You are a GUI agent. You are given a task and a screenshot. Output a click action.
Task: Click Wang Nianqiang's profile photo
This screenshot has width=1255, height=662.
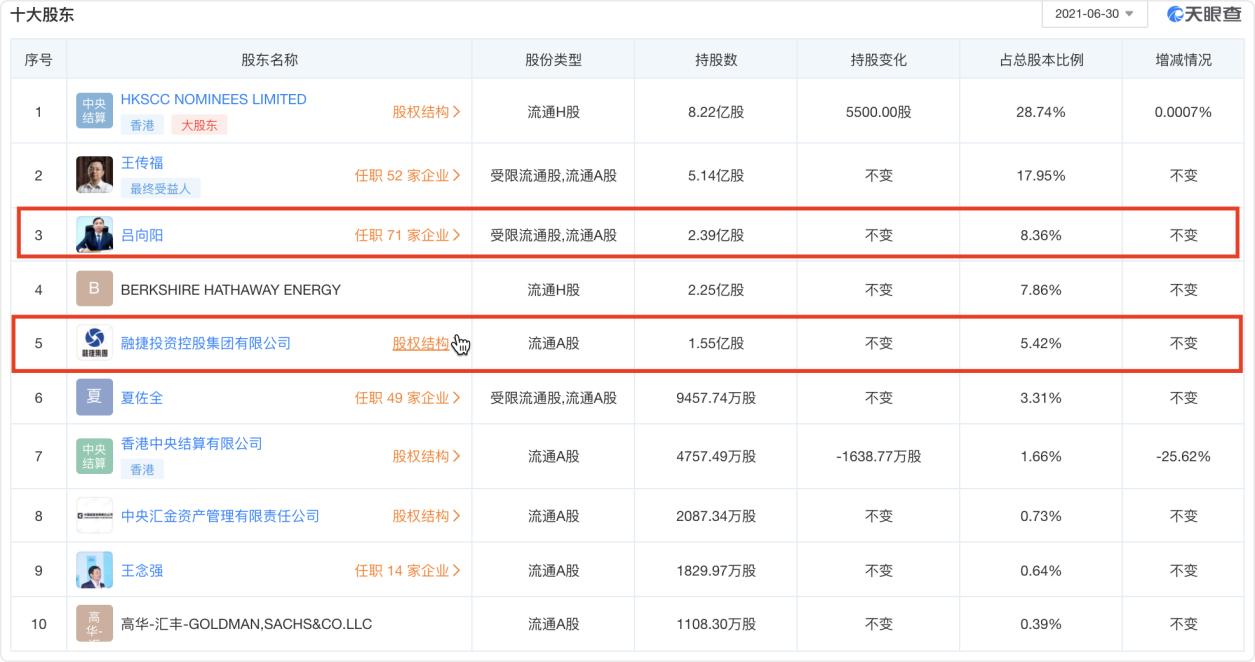tap(93, 569)
